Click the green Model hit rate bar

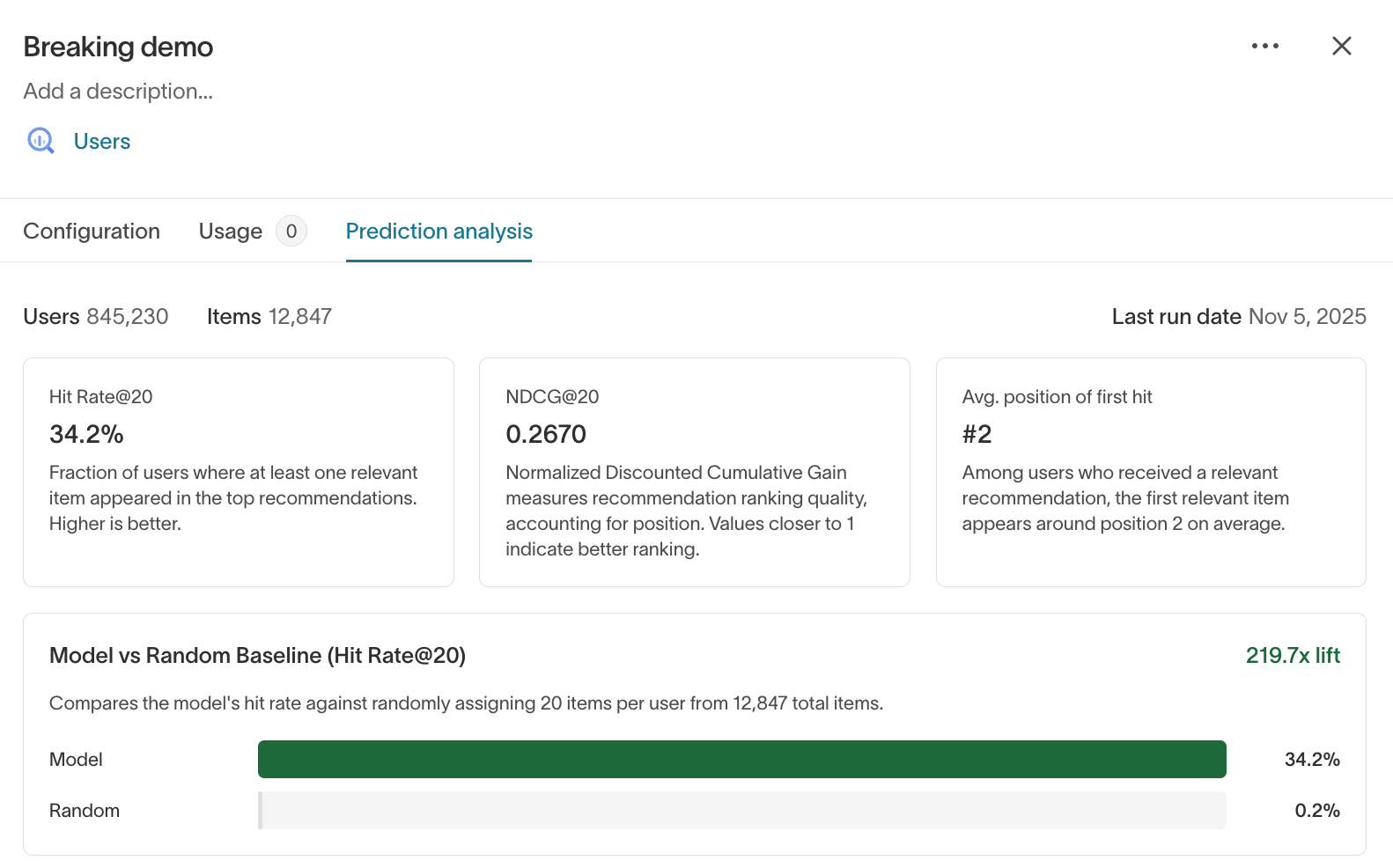pyautogui.click(x=742, y=759)
